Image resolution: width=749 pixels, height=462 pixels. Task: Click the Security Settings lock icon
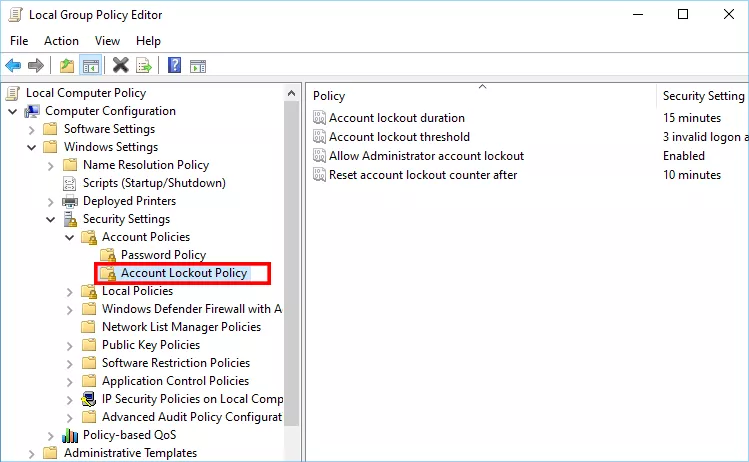pyautogui.click(x=70, y=219)
